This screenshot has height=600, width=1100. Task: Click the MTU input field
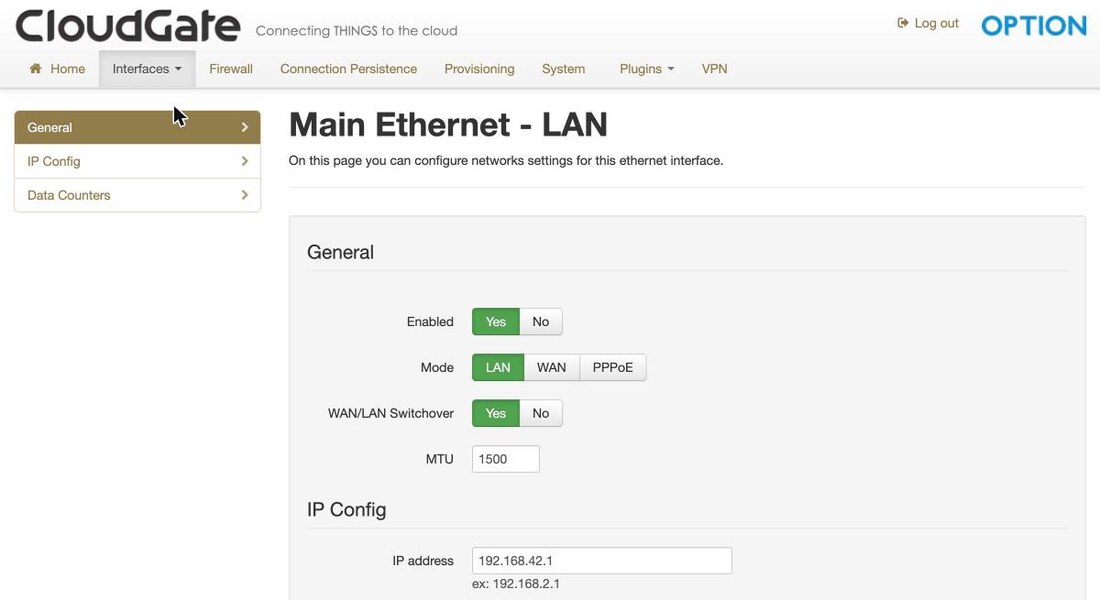click(506, 459)
